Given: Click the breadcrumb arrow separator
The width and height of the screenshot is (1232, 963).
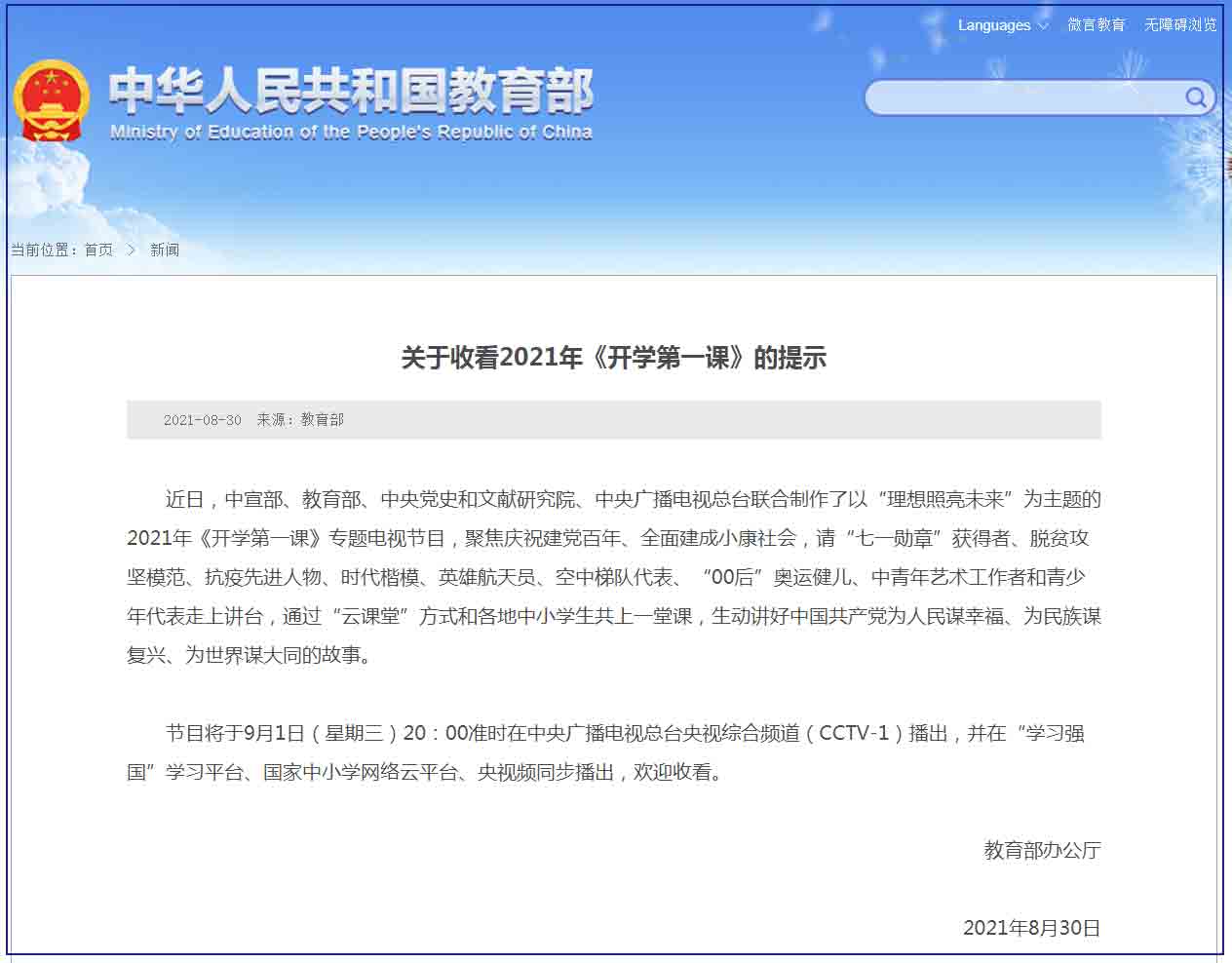Looking at the screenshot, I should (132, 250).
